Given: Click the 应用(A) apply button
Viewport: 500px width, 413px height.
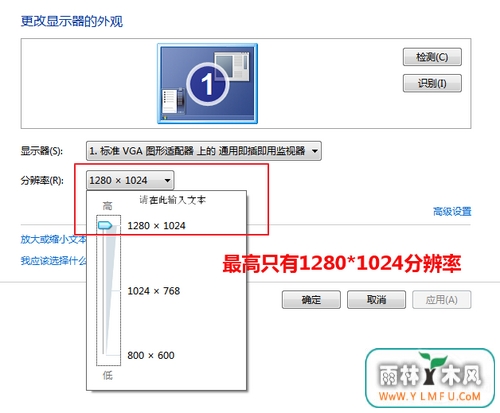Looking at the screenshot, I should point(442,300).
